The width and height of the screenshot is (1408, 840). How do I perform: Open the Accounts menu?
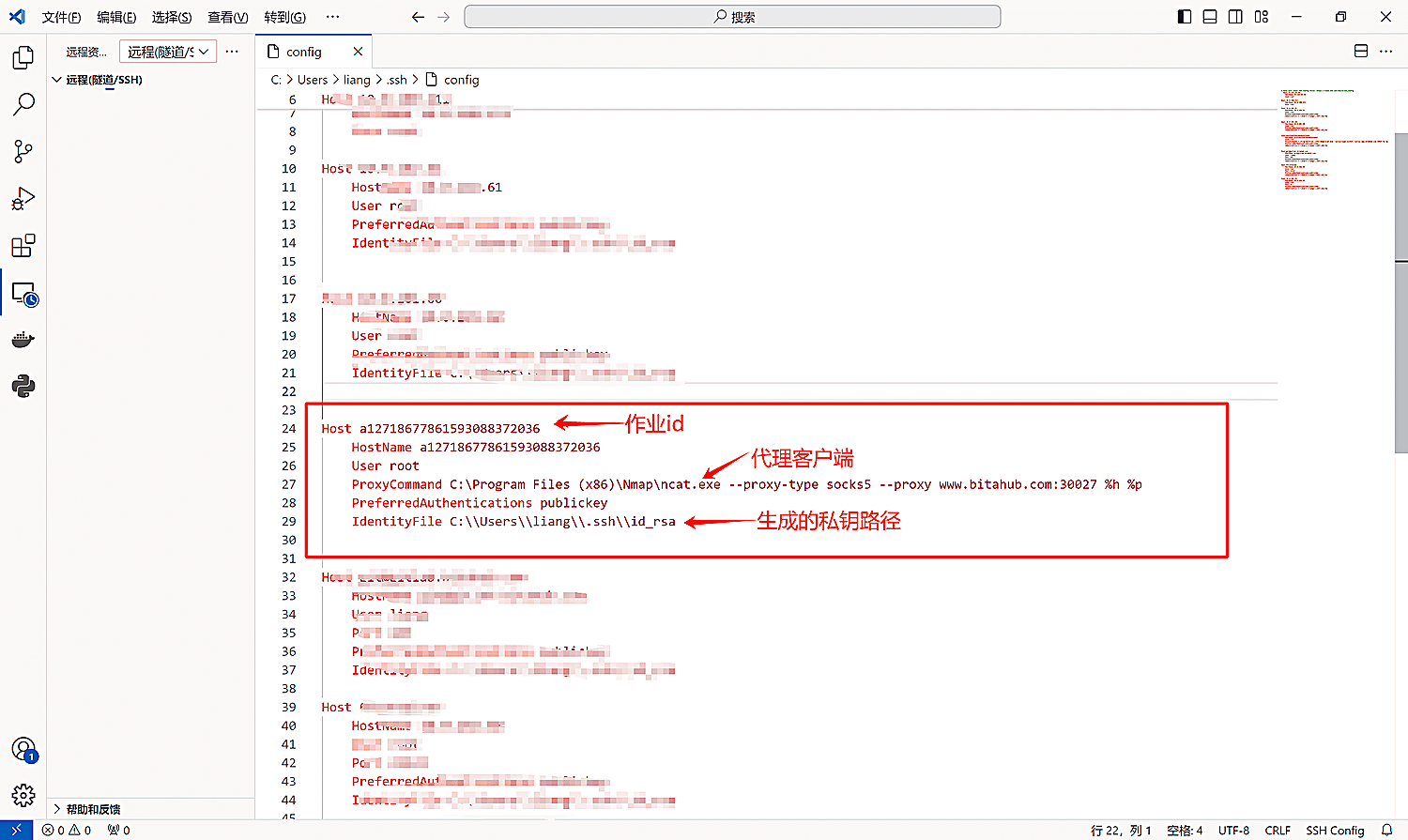[23, 749]
